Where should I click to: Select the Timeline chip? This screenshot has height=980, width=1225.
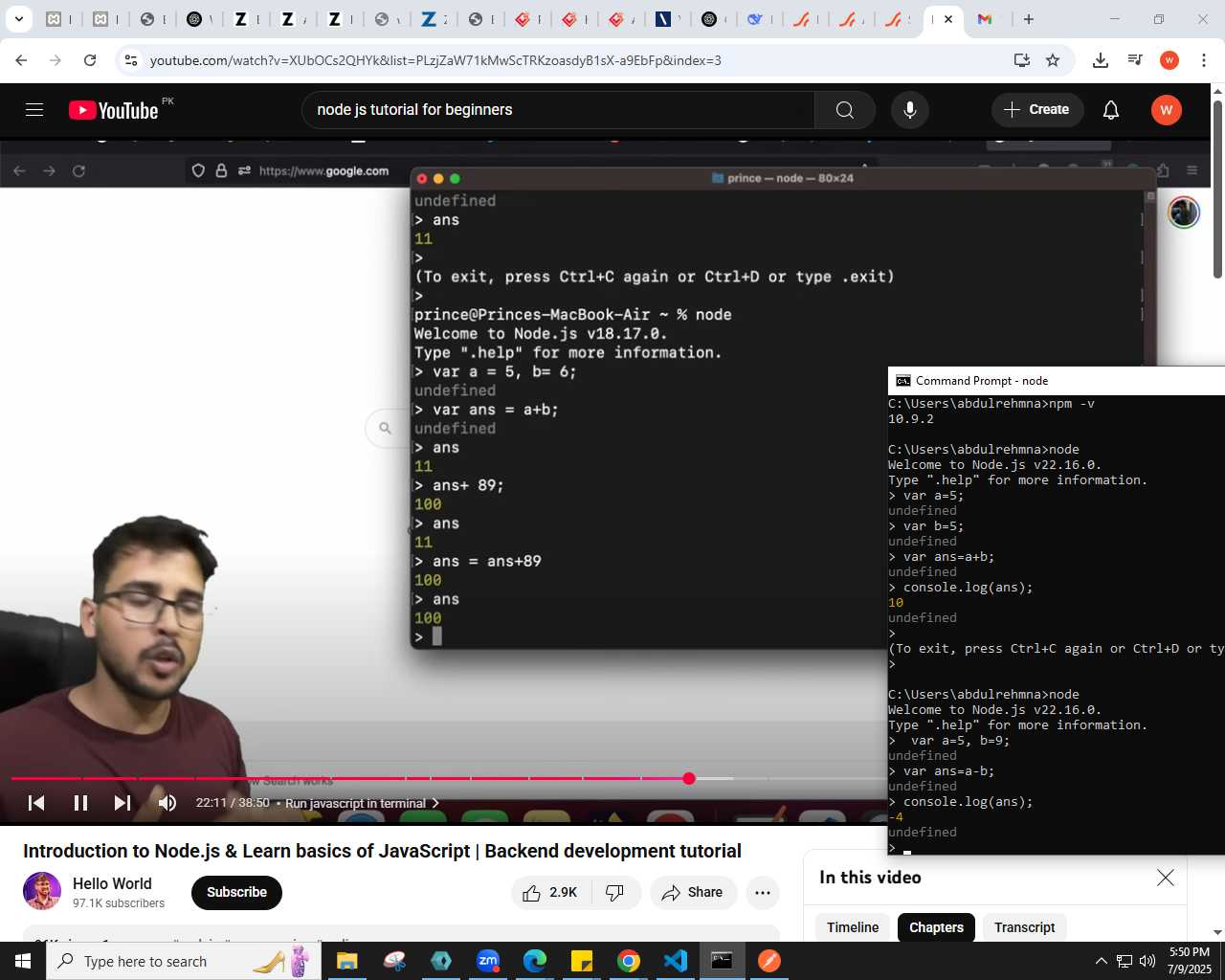point(853,927)
